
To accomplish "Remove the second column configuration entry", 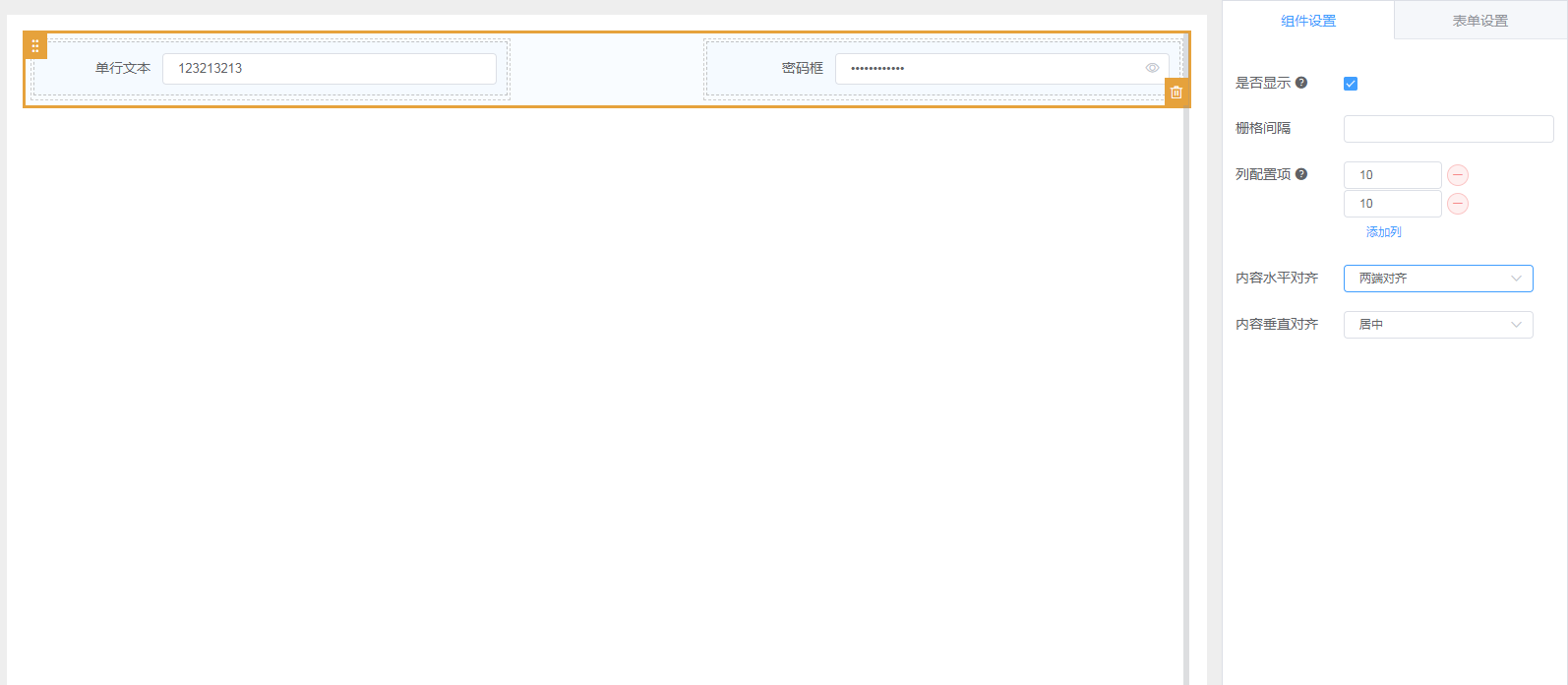I will point(1458,204).
